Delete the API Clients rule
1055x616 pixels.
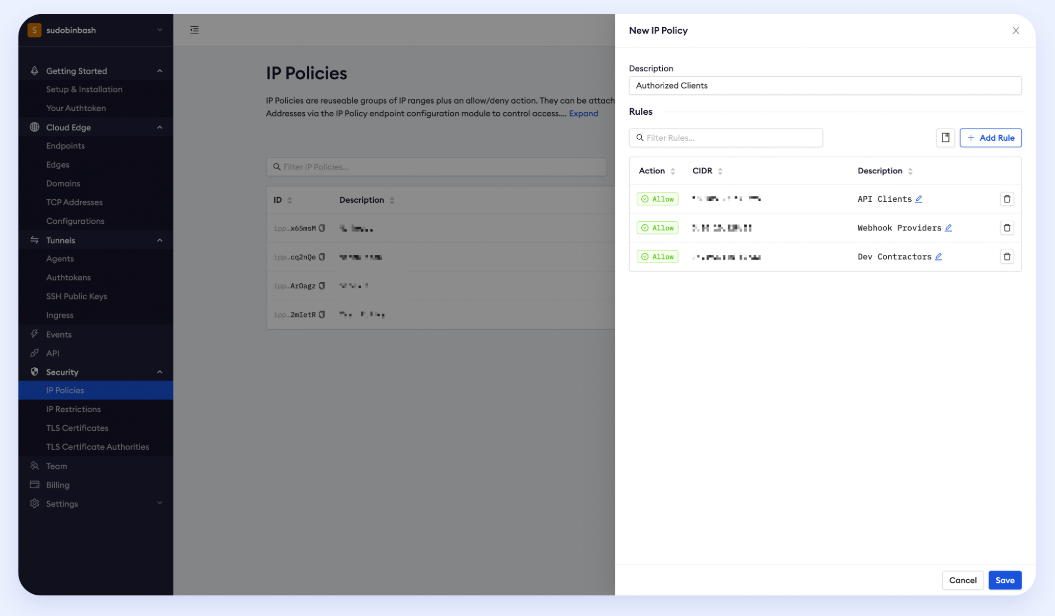point(1007,199)
